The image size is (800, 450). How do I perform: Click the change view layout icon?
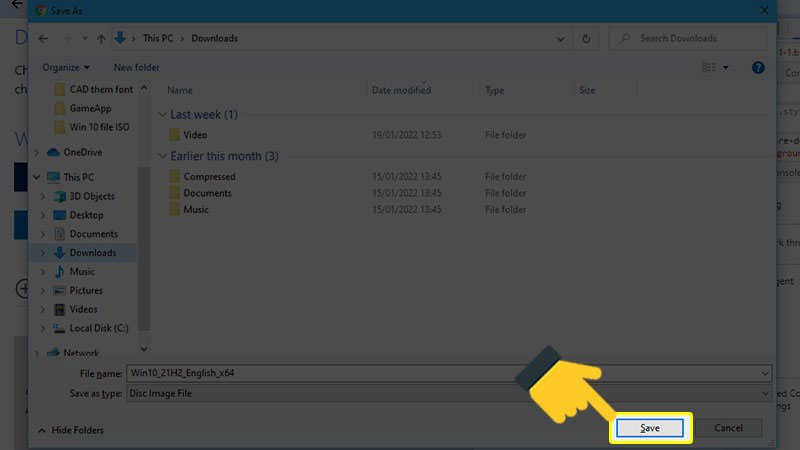click(x=709, y=67)
